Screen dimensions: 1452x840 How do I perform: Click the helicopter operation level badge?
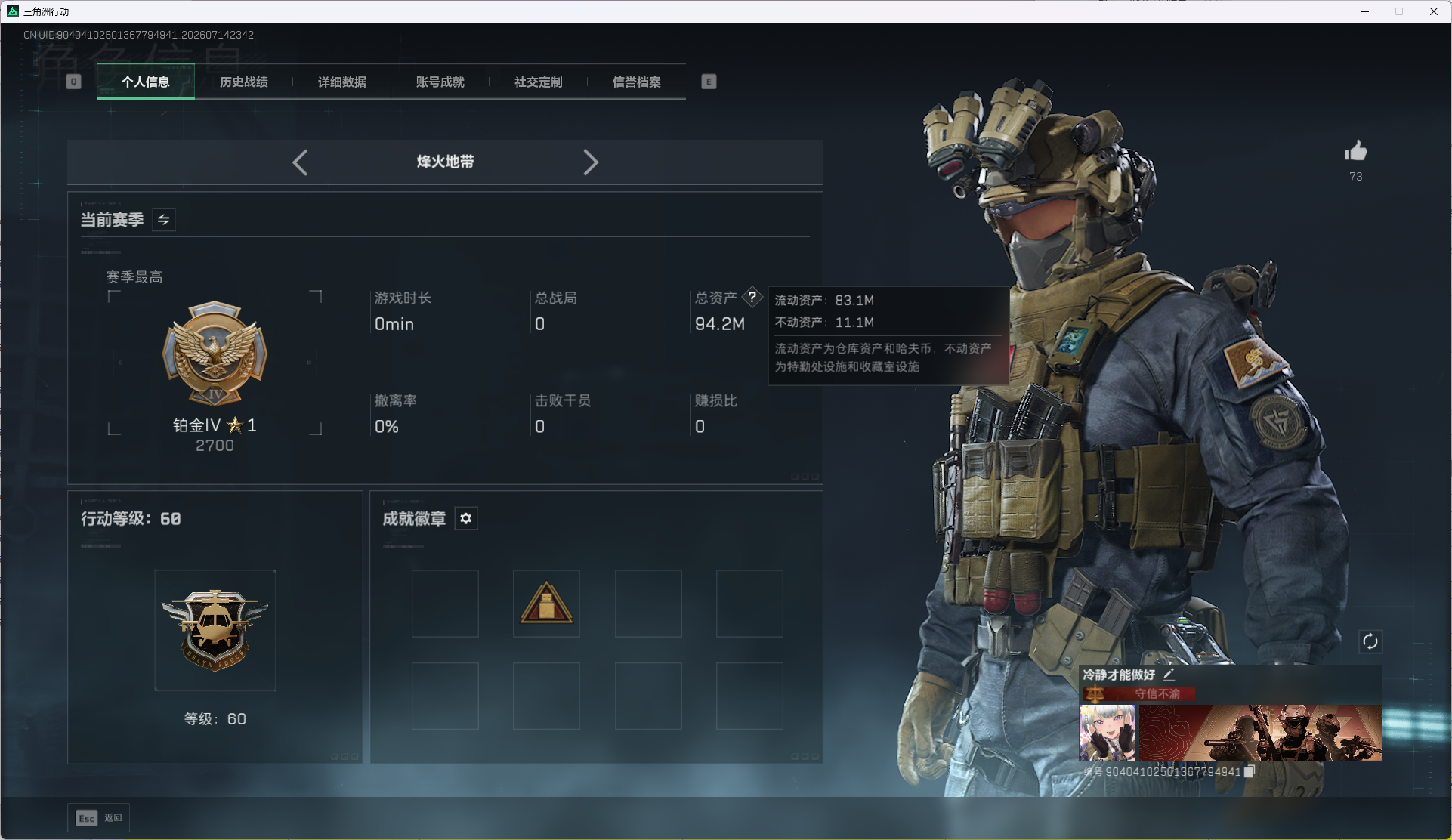pyautogui.click(x=215, y=630)
